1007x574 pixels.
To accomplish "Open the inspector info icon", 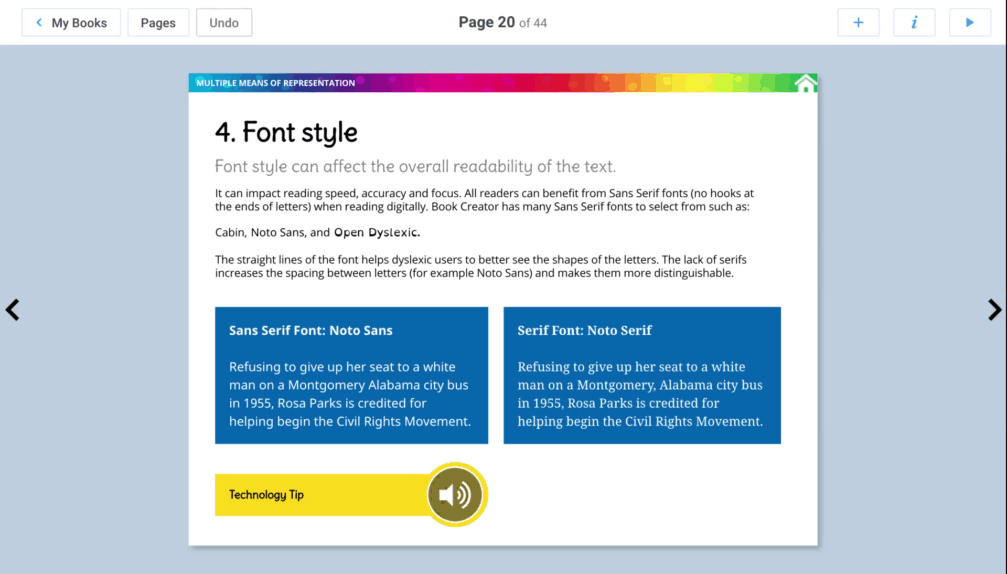I will click(914, 23).
